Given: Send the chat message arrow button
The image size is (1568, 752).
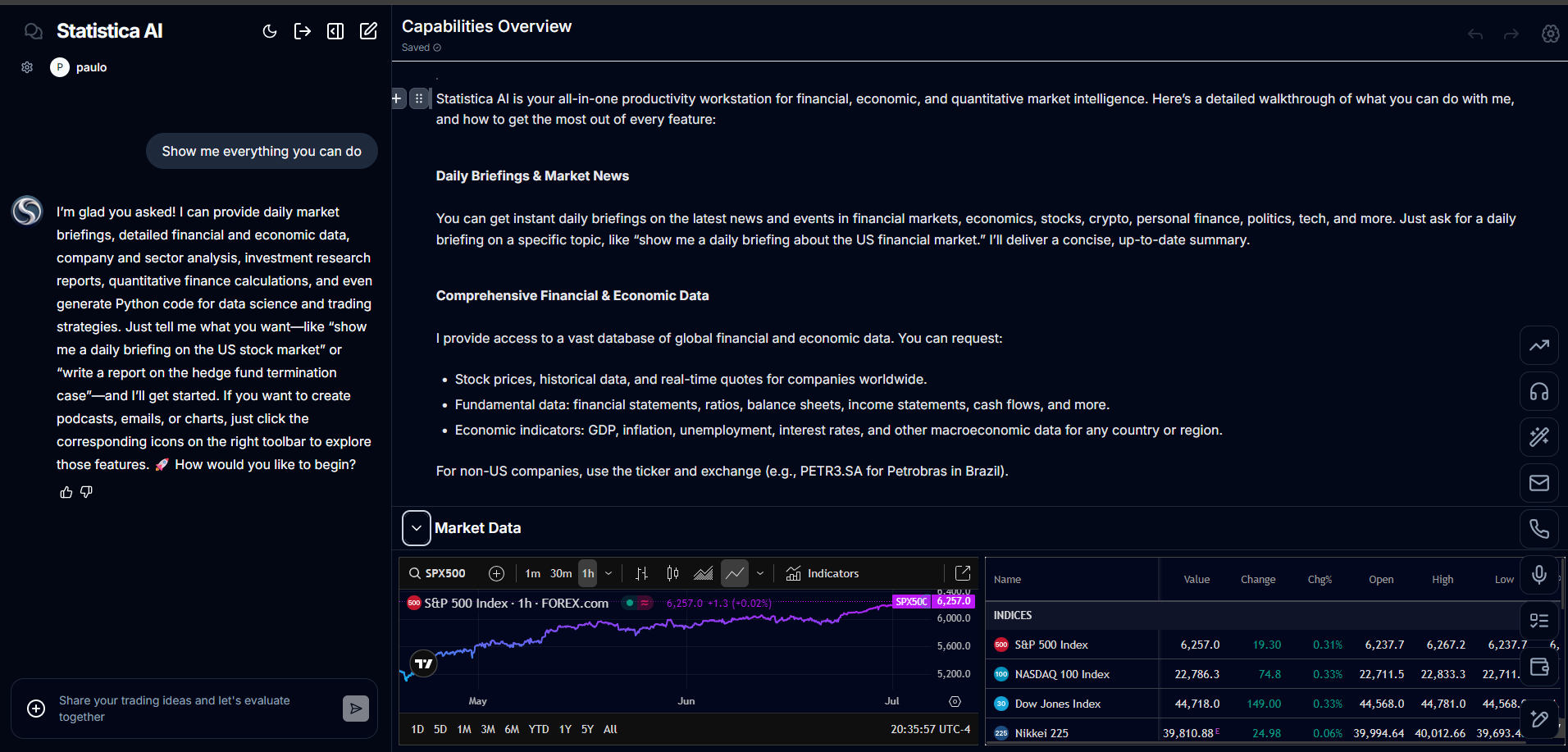Looking at the screenshot, I should coord(356,709).
